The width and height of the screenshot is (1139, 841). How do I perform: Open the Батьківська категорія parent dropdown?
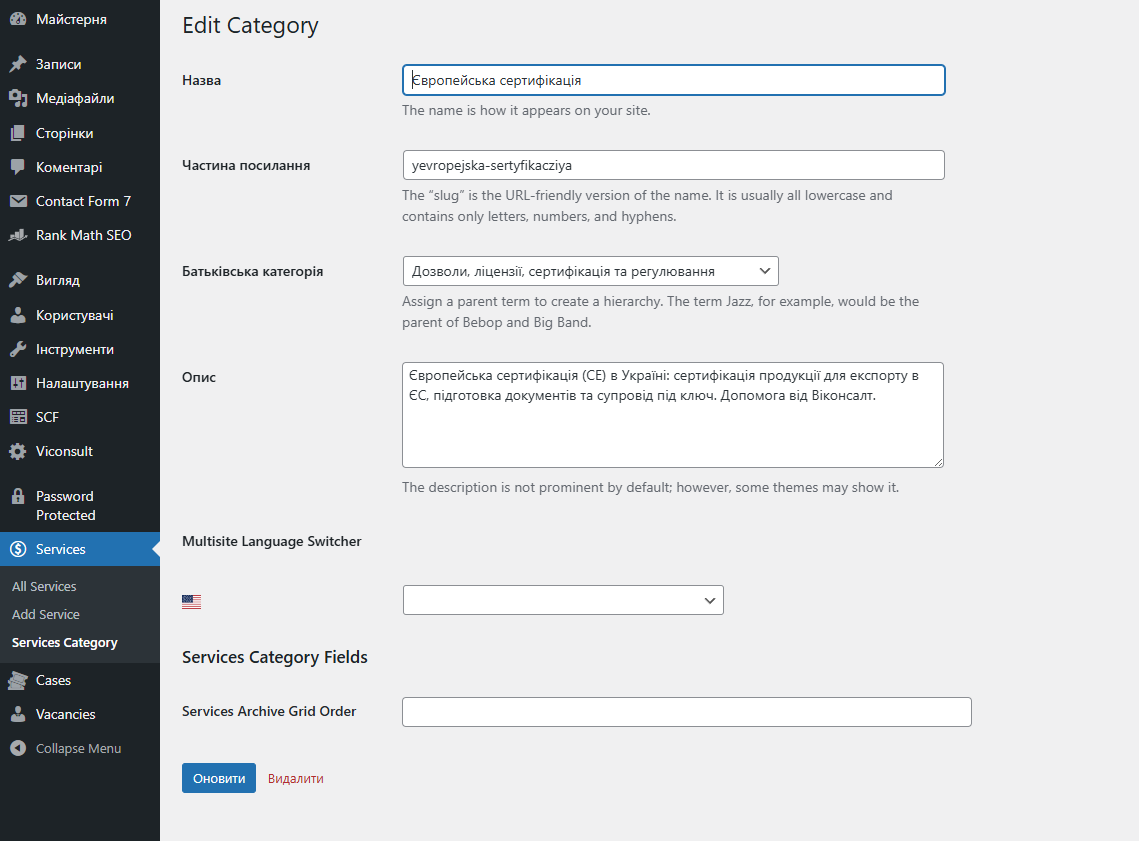coord(590,271)
